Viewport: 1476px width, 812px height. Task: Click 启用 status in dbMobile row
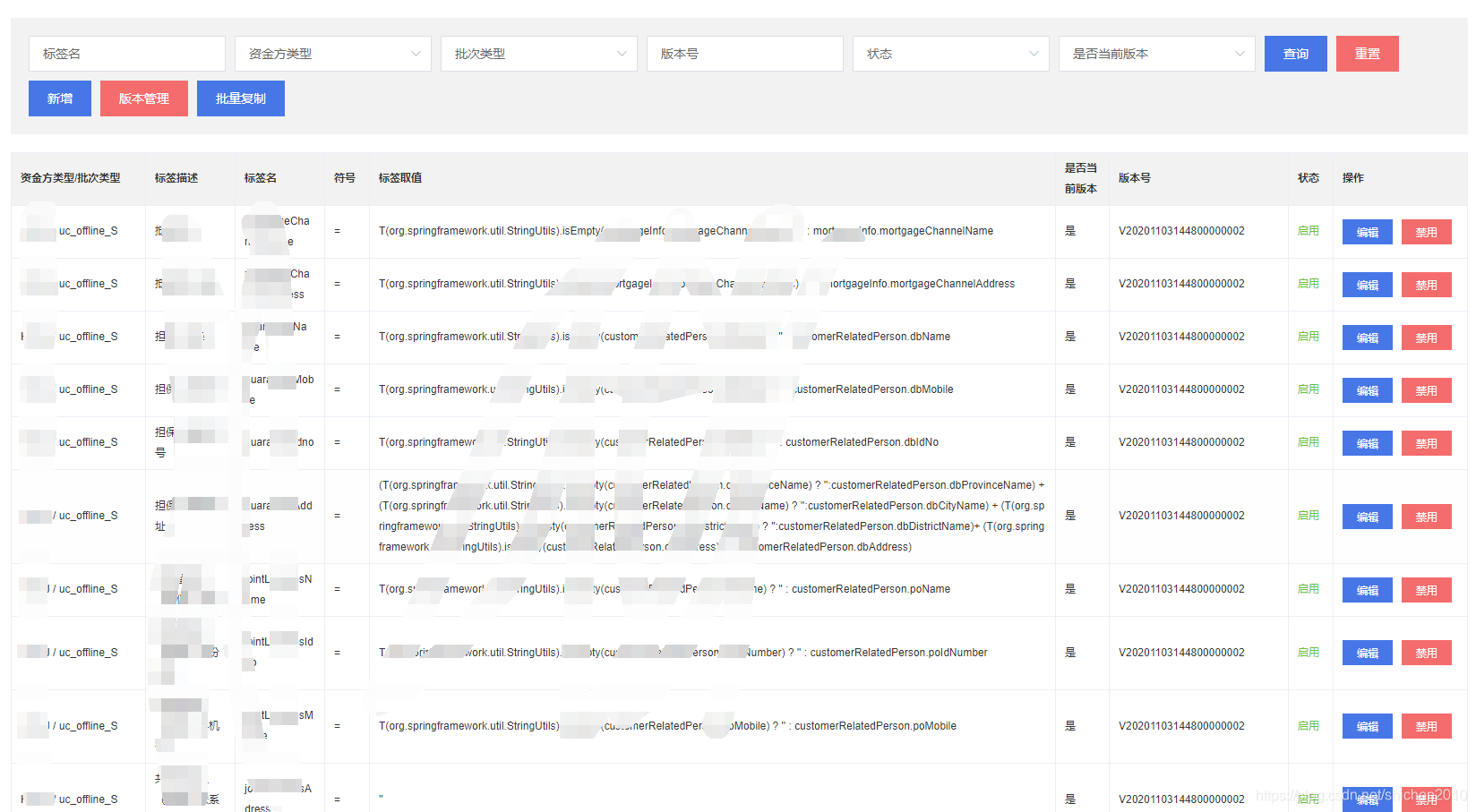pos(1309,389)
